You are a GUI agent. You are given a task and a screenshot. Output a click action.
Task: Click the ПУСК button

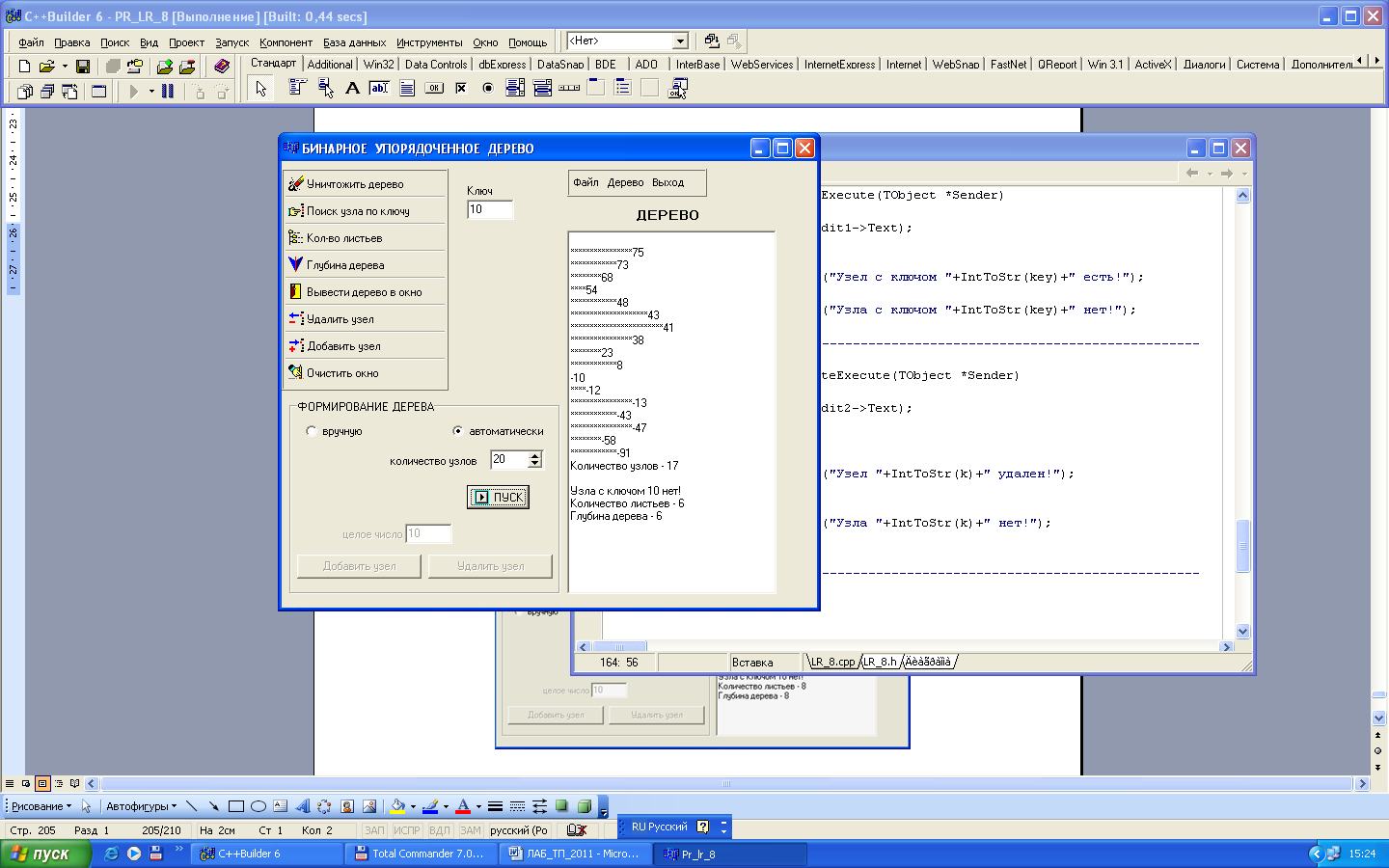coord(498,498)
